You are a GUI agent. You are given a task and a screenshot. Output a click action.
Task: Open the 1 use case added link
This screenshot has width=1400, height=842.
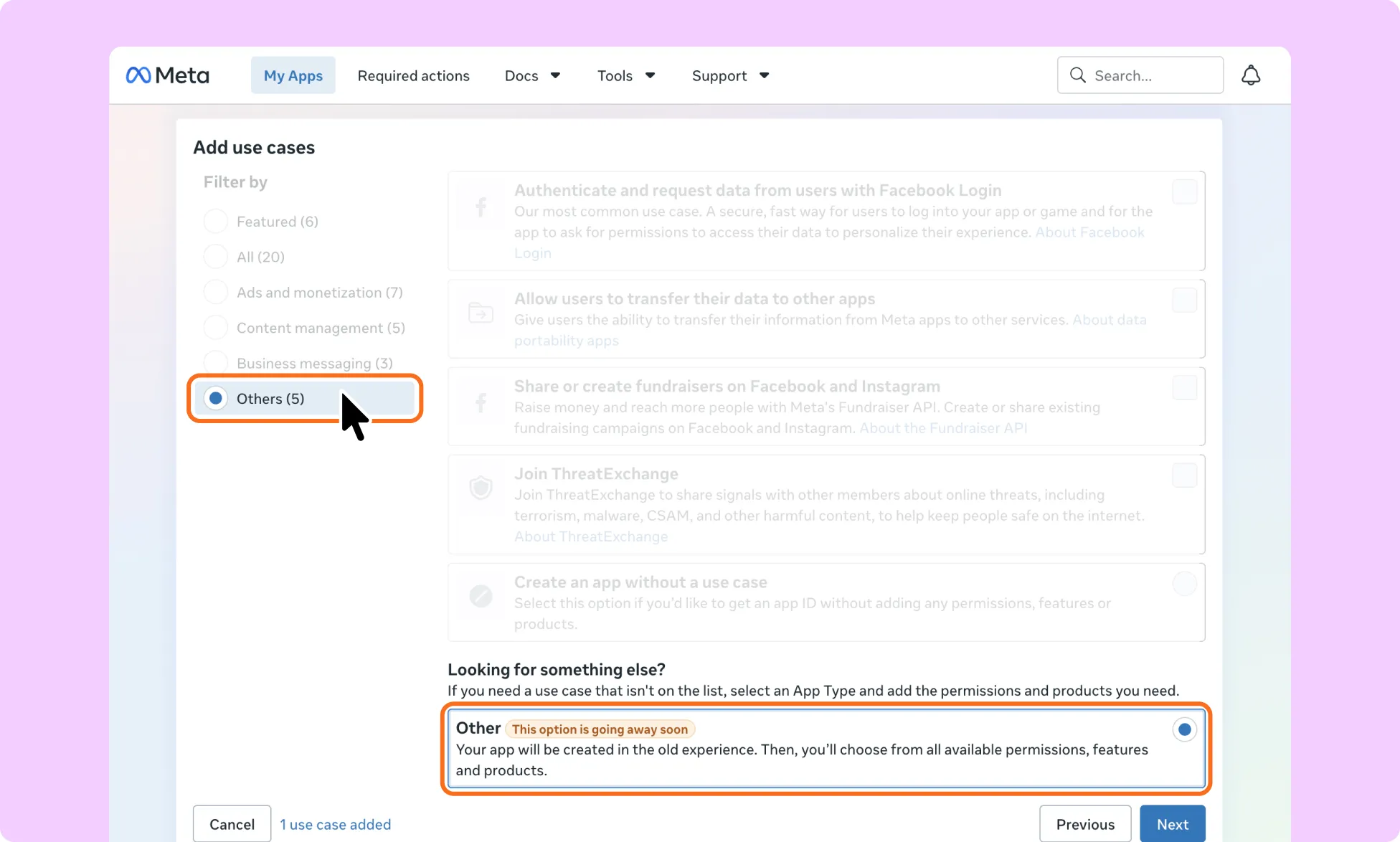(335, 824)
